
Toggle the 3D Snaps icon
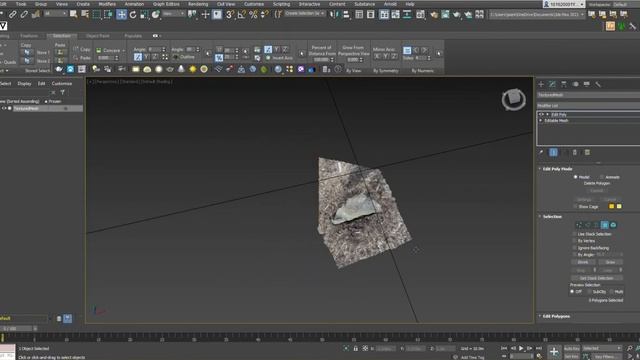tap(230, 15)
